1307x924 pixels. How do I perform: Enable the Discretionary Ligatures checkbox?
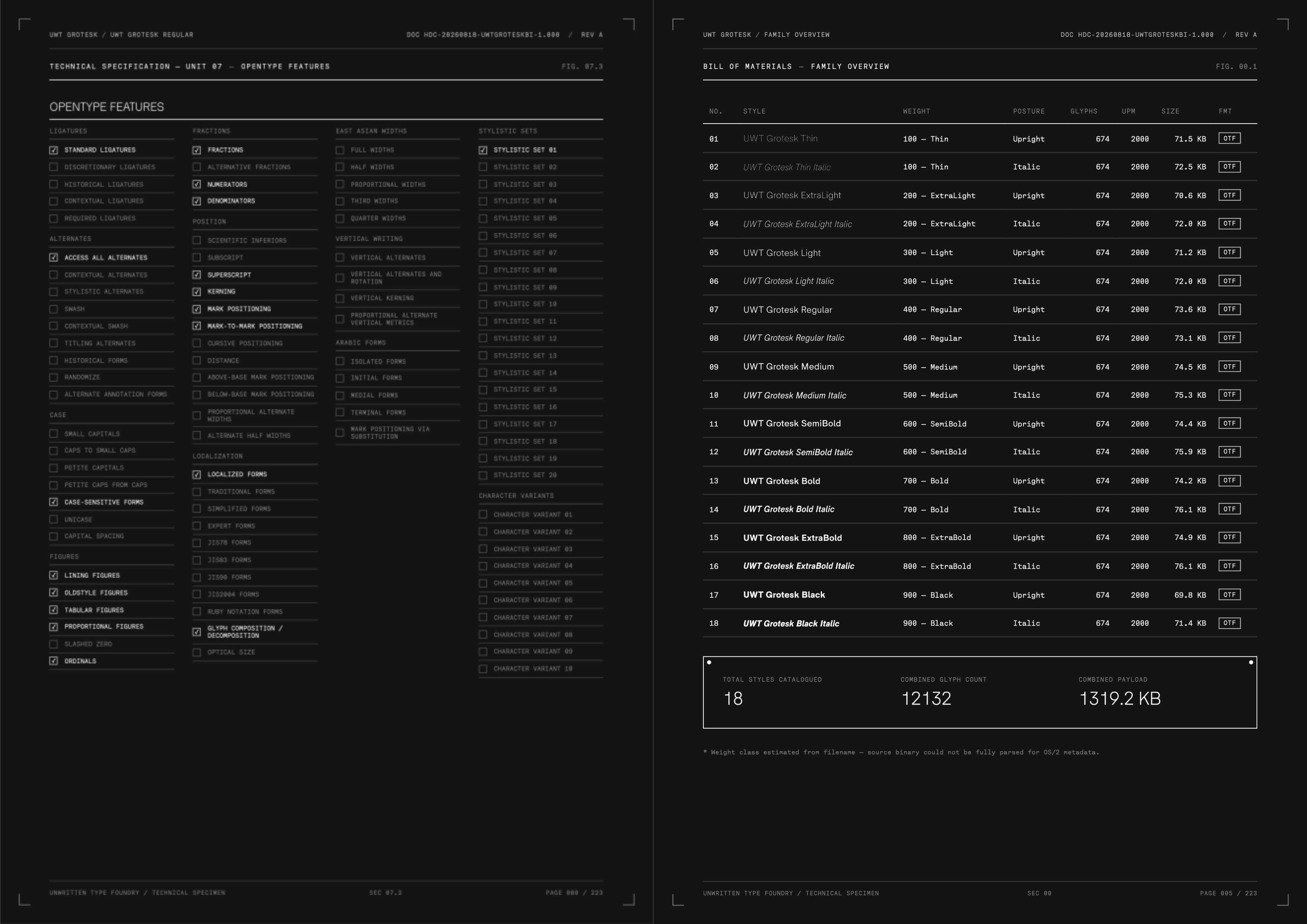click(x=54, y=167)
